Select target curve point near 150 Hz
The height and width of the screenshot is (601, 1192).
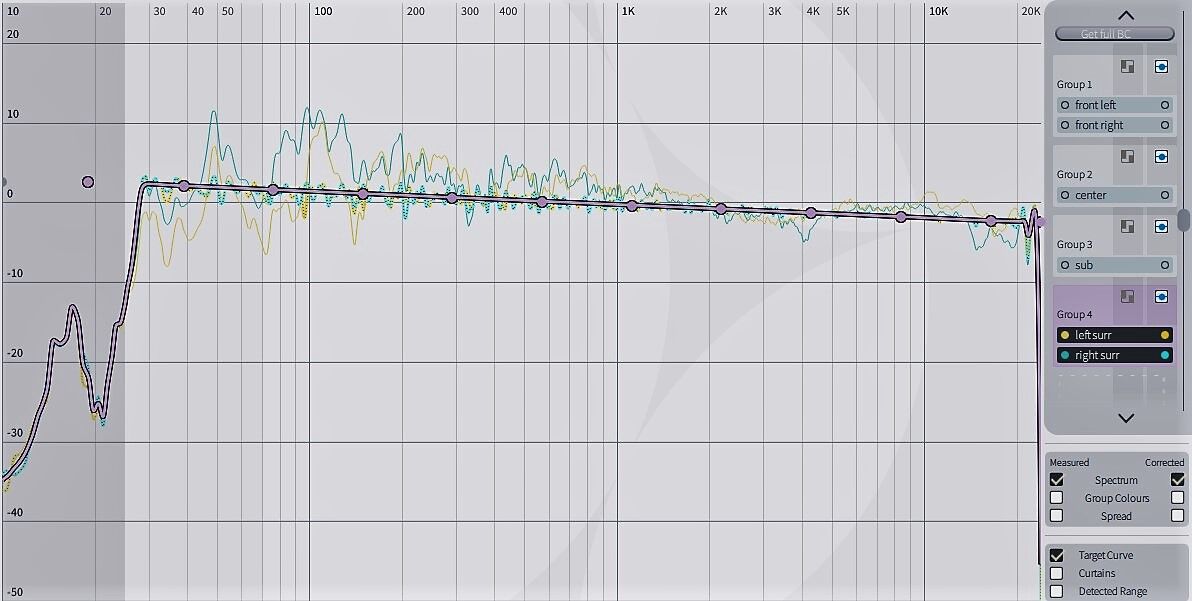point(363,194)
